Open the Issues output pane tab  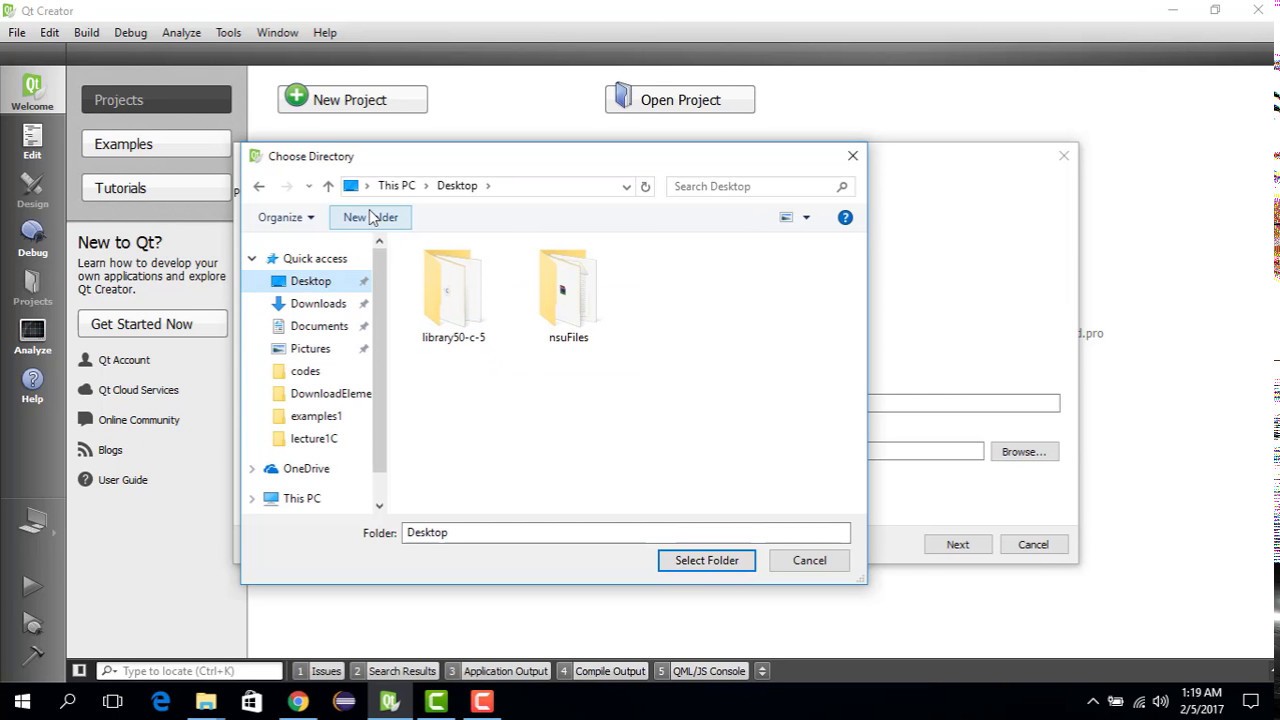point(318,671)
